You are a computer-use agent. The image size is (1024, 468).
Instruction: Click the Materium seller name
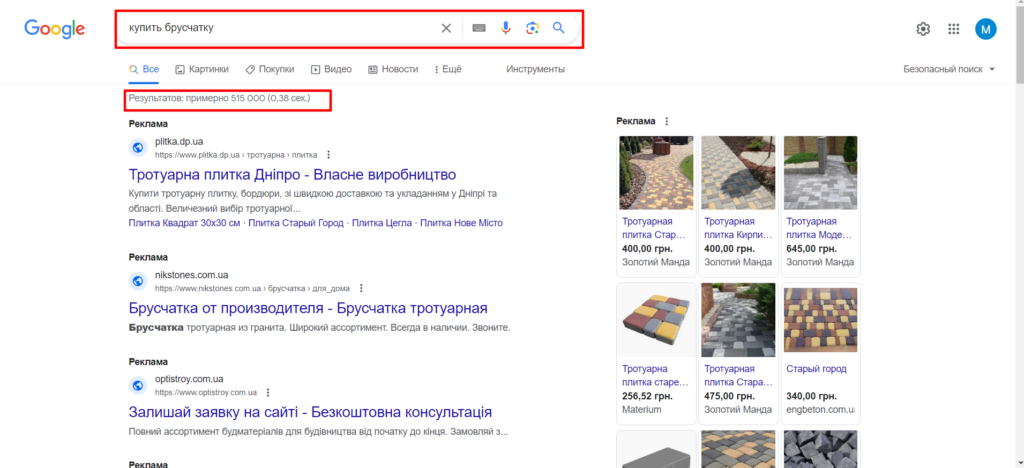coord(642,410)
